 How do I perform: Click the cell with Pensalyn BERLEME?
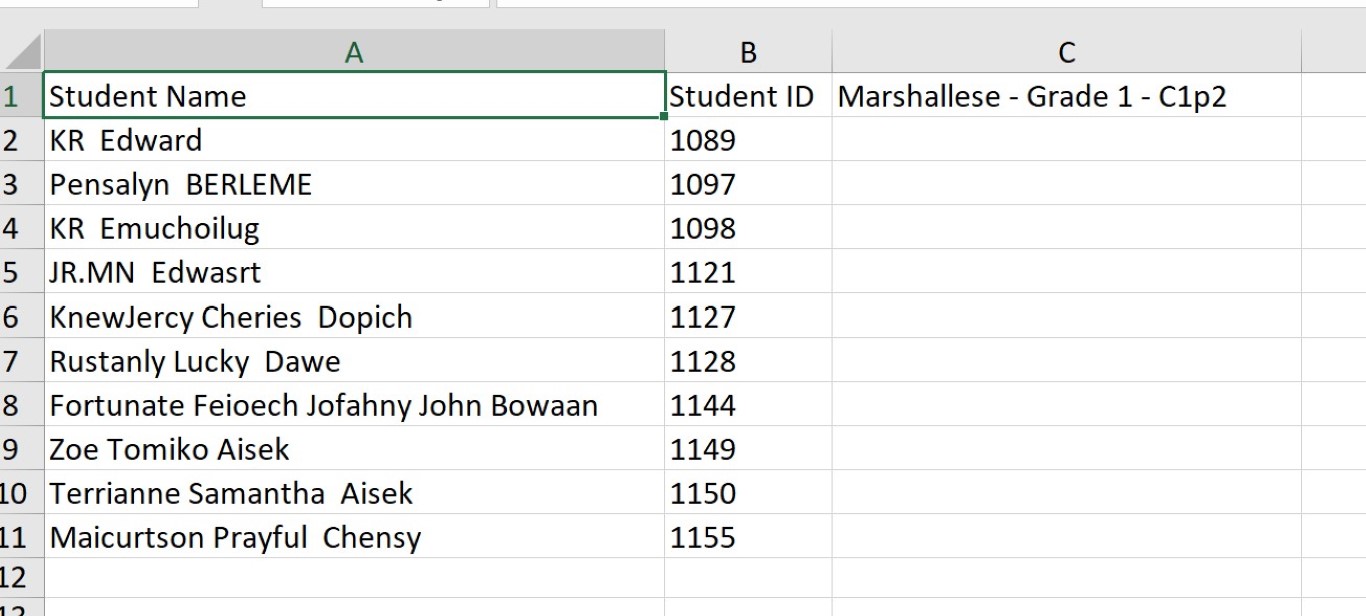[x=354, y=184]
